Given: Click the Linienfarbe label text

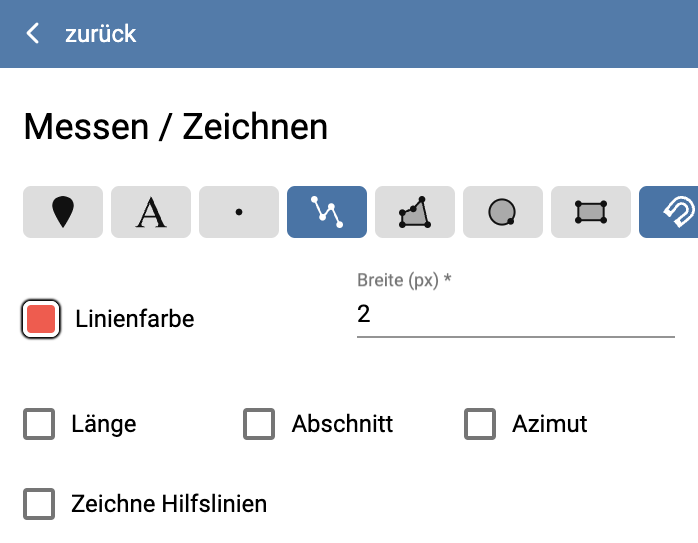Looking at the screenshot, I should point(134,319).
